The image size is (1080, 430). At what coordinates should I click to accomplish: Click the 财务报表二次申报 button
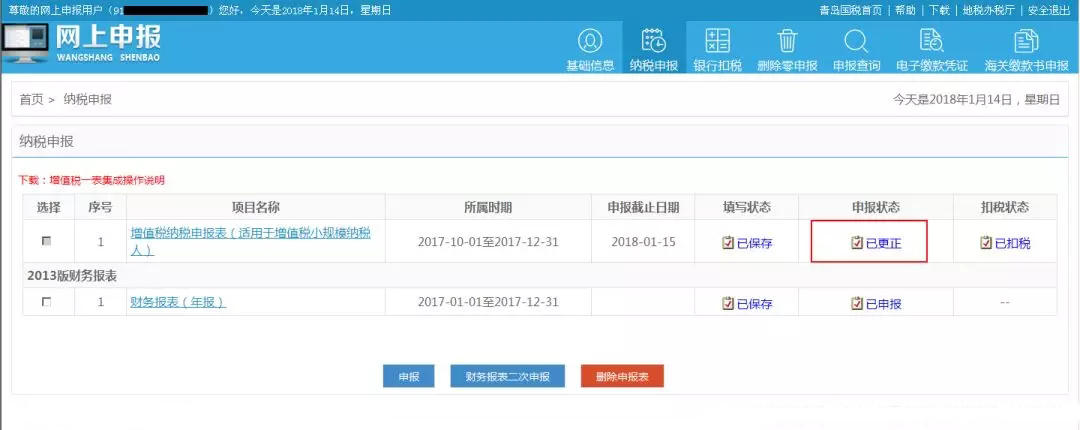[508, 376]
